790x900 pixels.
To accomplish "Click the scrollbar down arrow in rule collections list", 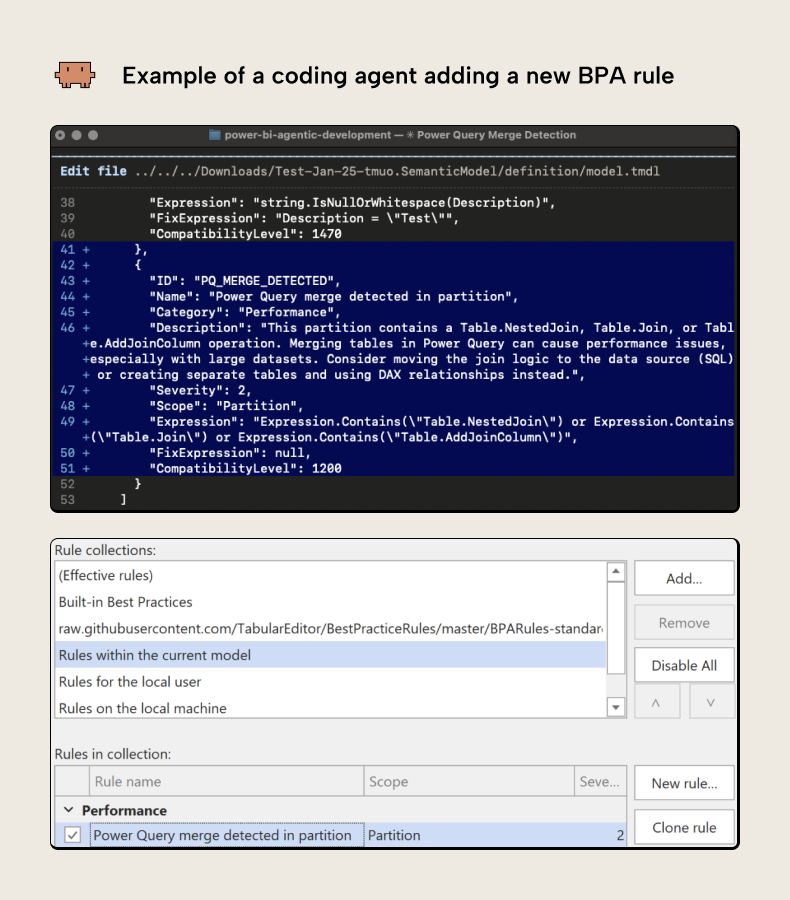I will click(616, 707).
